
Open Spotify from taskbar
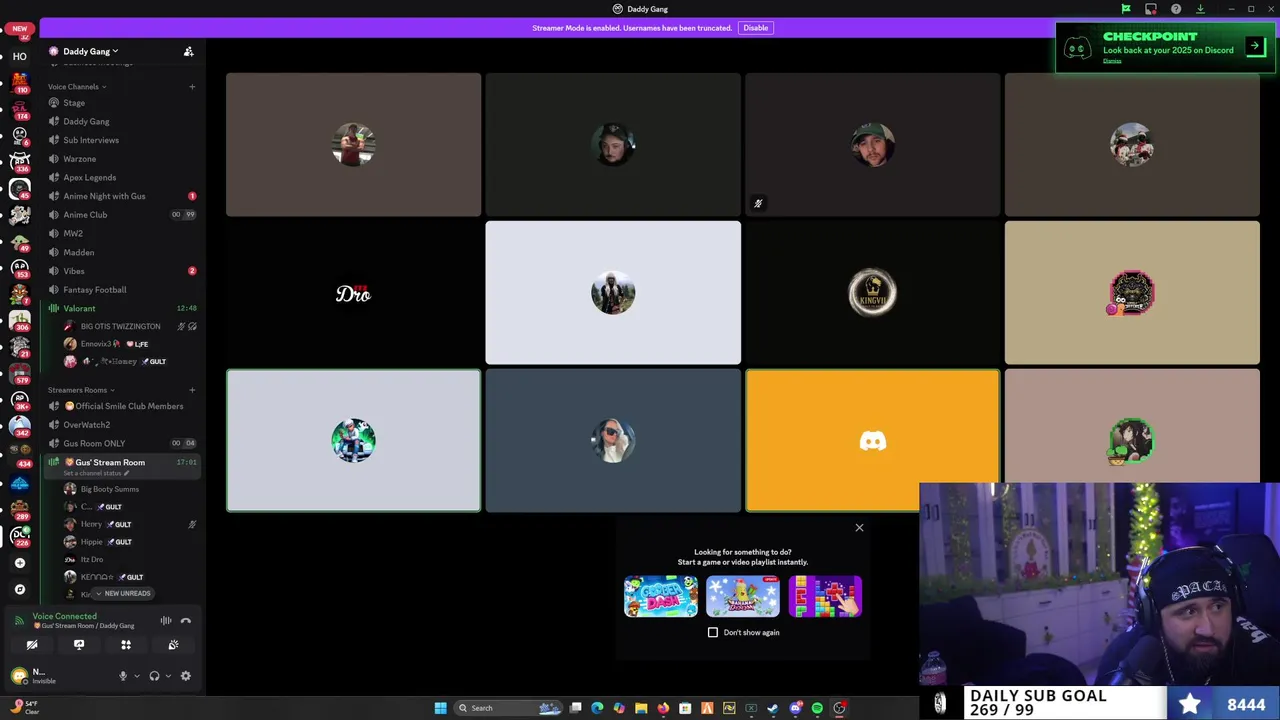817,708
